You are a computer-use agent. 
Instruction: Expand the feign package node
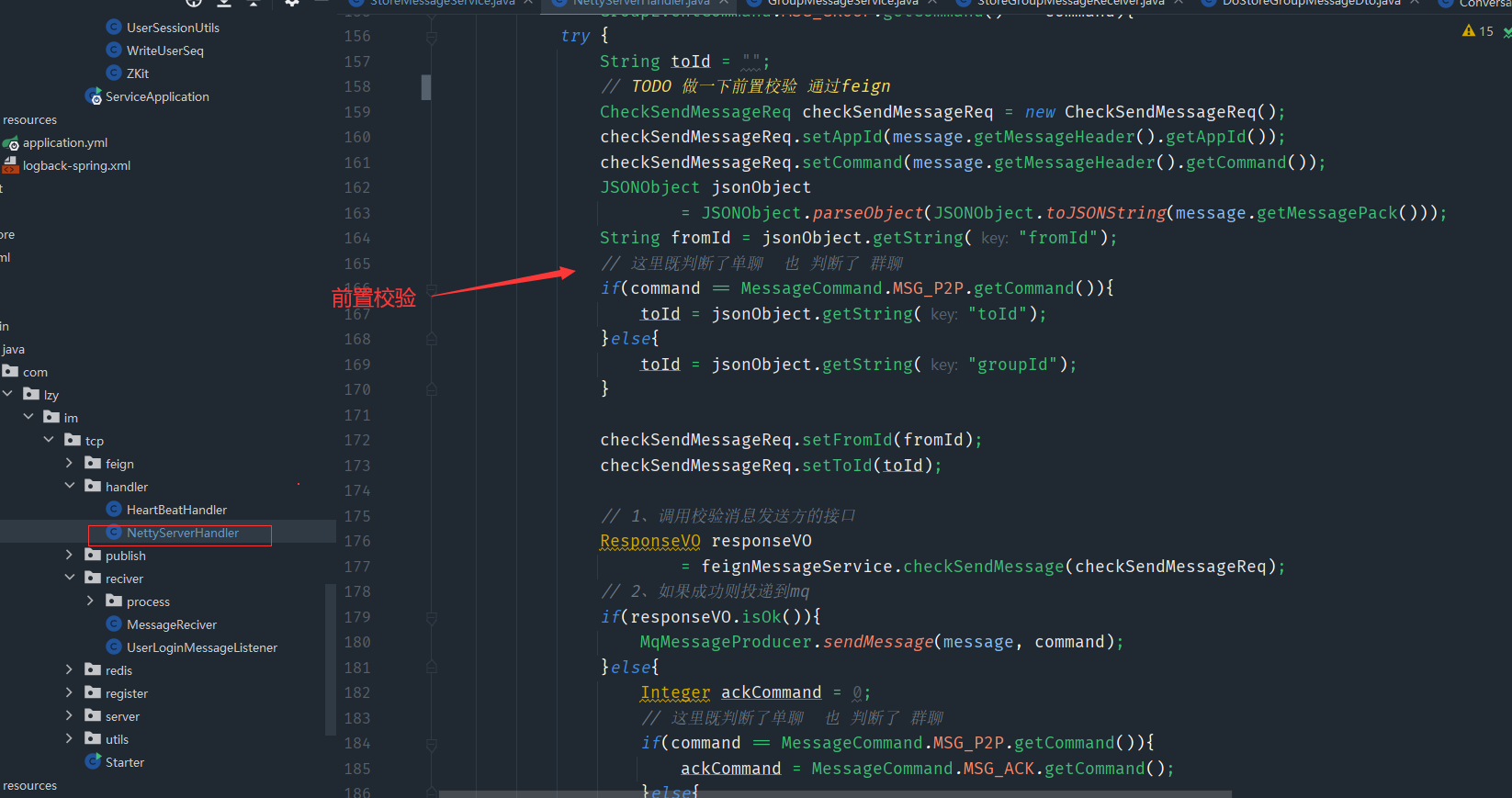tap(69, 462)
